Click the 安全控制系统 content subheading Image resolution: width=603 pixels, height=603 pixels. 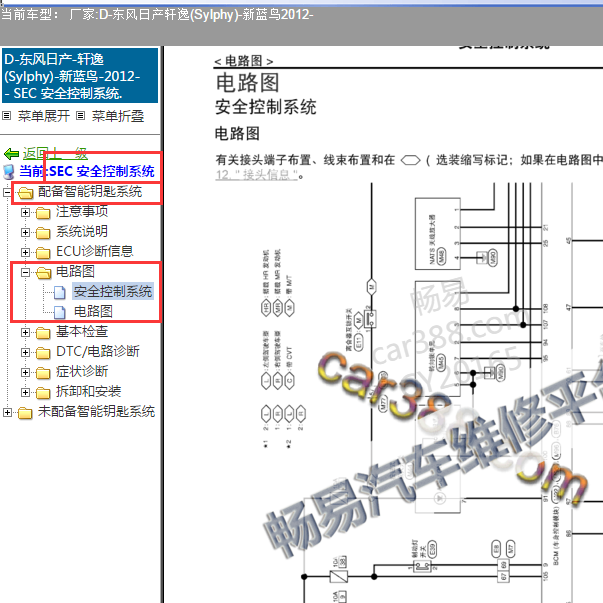pyautogui.click(x=266, y=107)
